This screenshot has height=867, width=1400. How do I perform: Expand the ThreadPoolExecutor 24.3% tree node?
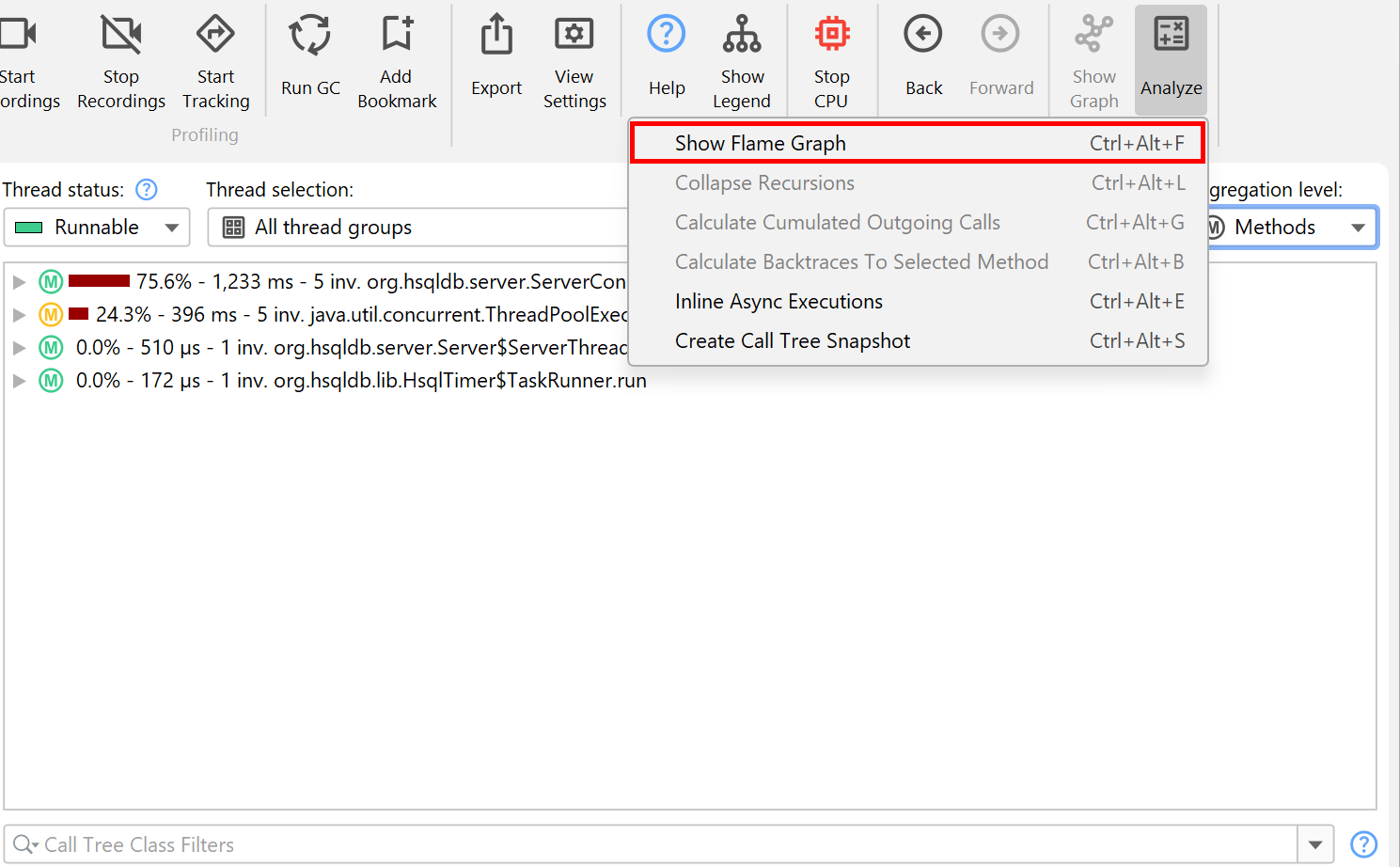click(19, 315)
